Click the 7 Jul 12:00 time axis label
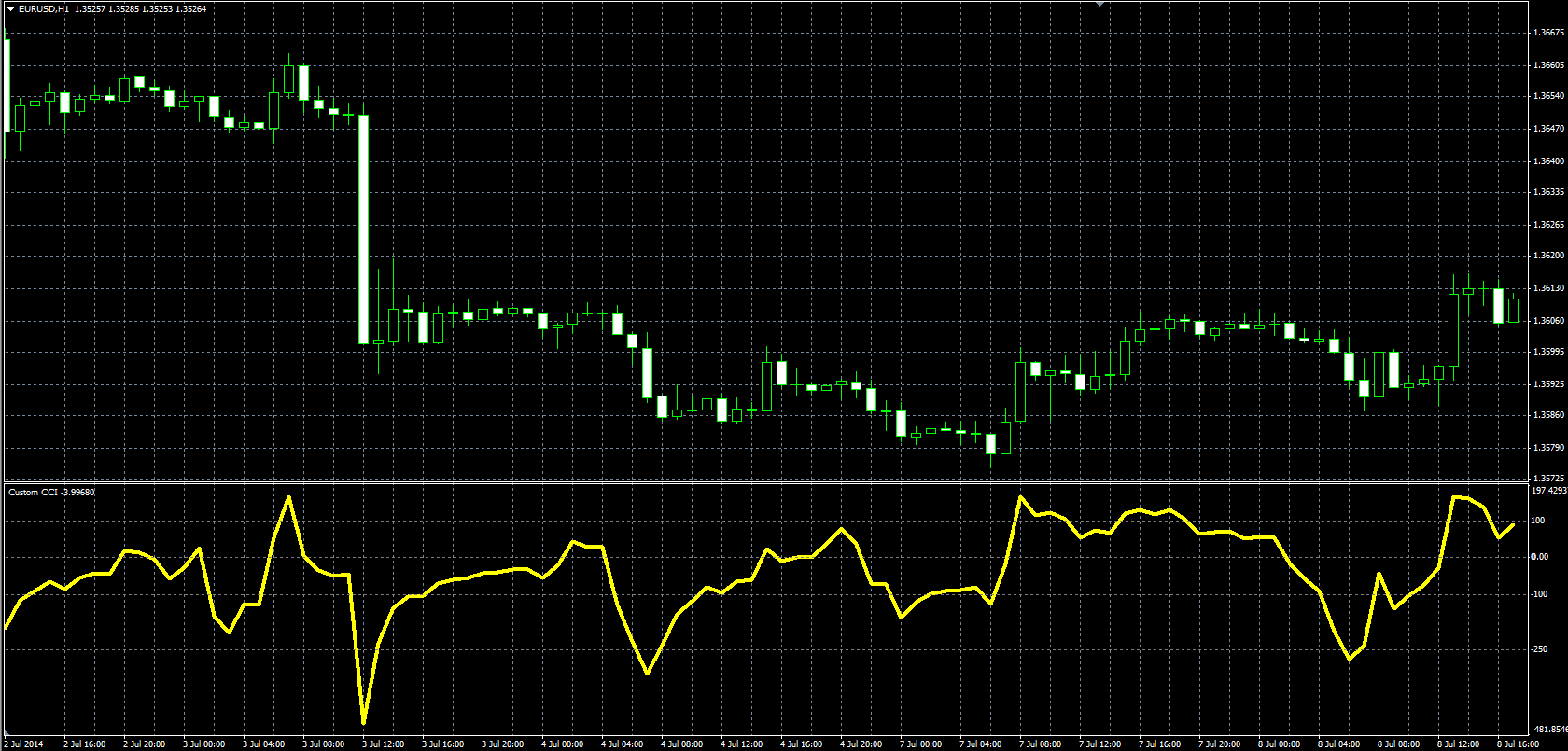The width and height of the screenshot is (1568, 751). (1099, 744)
